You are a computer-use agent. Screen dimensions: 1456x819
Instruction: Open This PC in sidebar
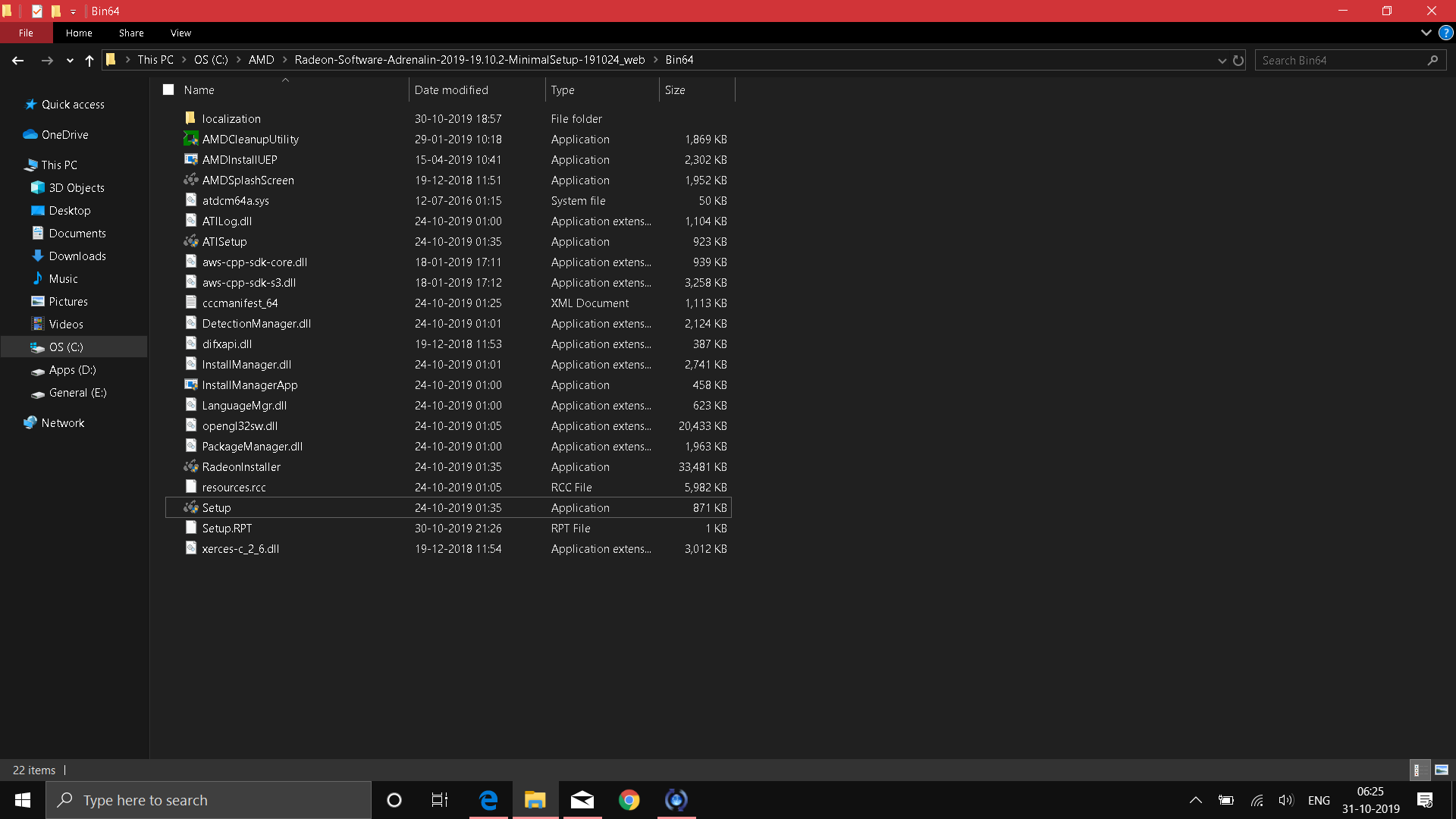pyautogui.click(x=59, y=165)
